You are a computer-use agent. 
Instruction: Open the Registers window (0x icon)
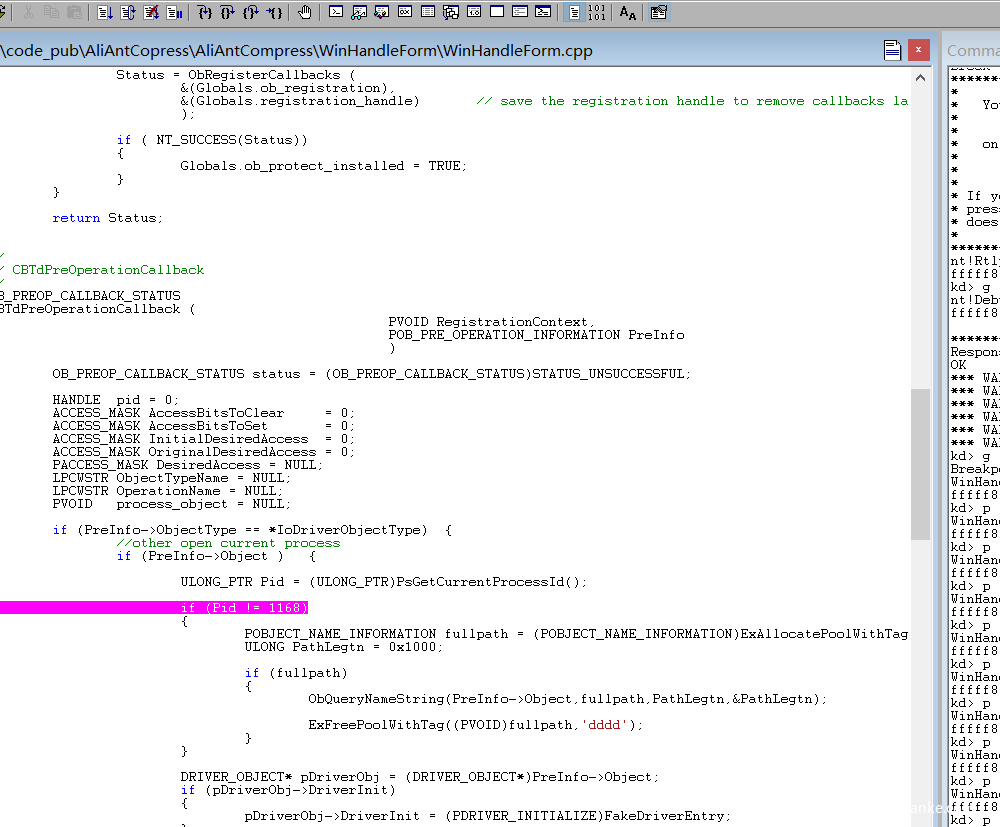[x=405, y=13]
